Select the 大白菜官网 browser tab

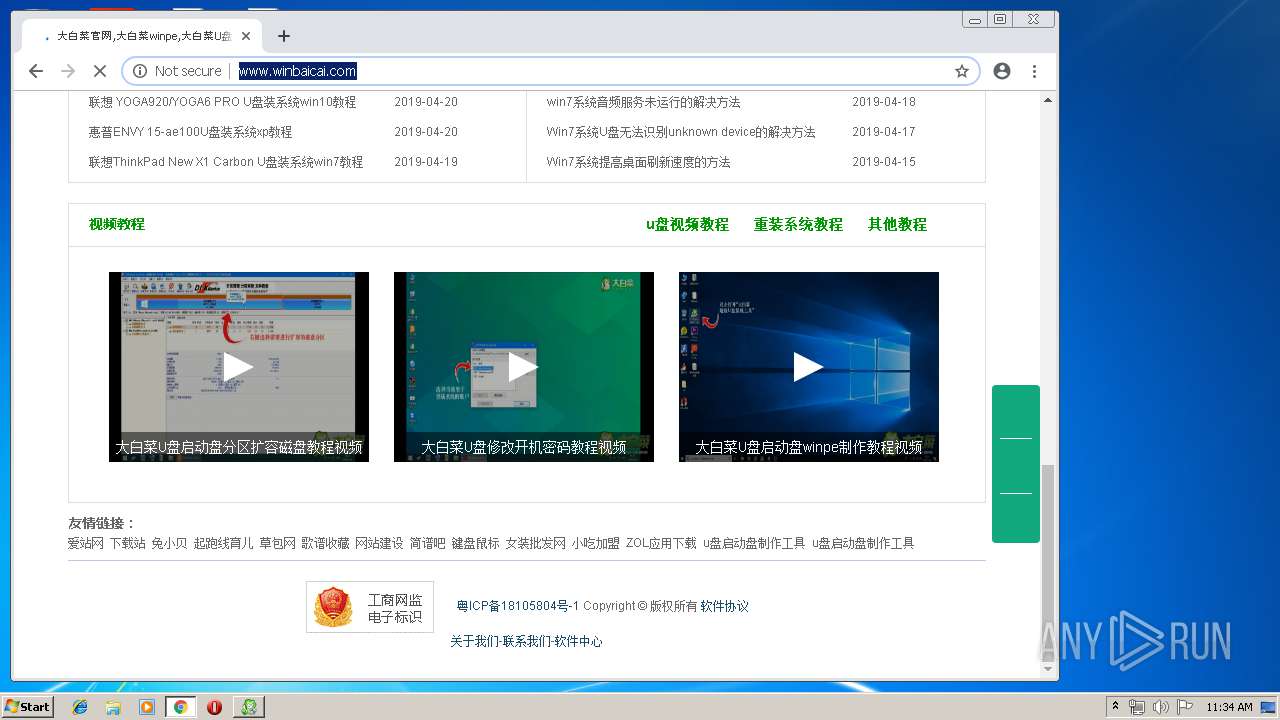tap(142, 36)
